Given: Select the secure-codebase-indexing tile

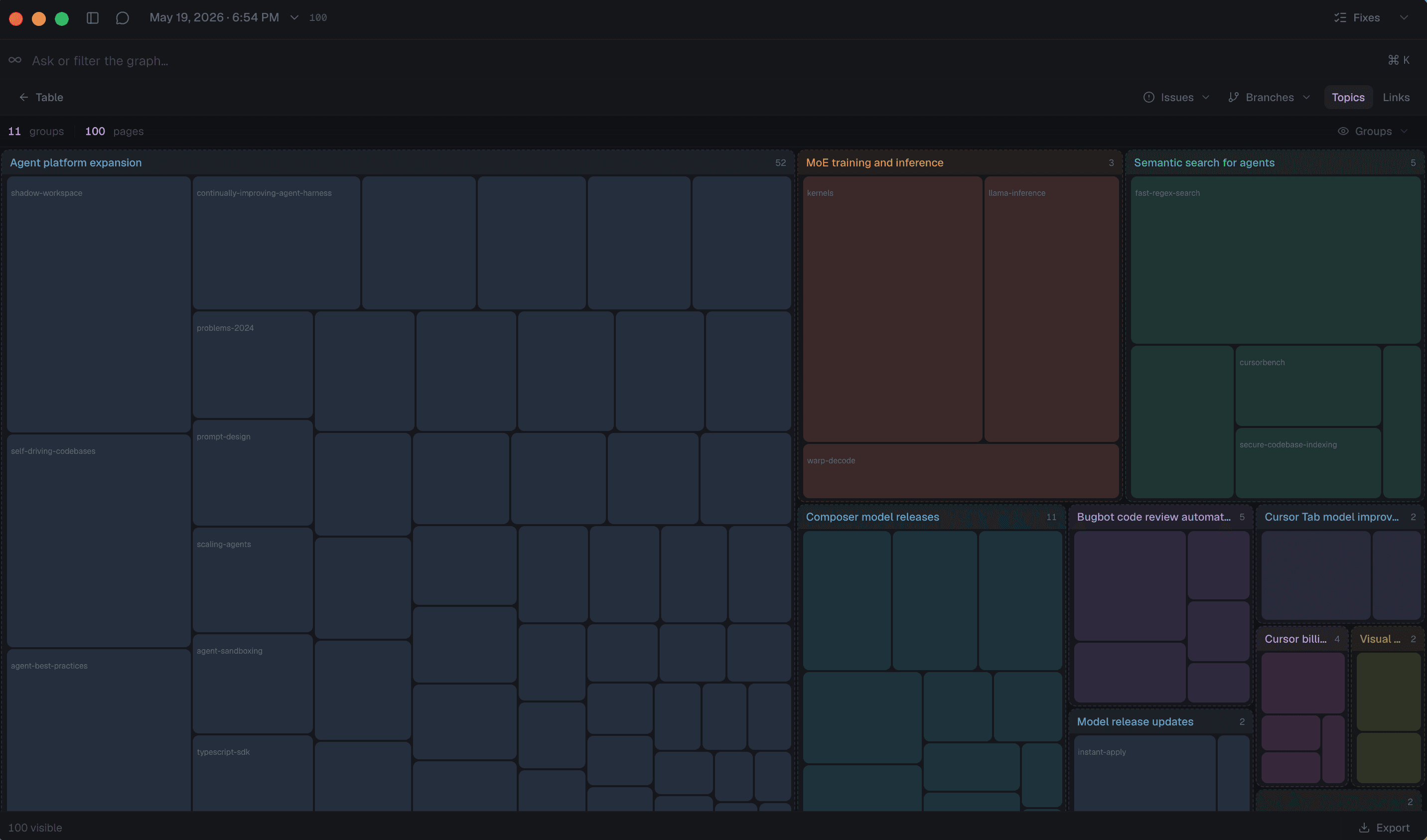Looking at the screenshot, I should [x=1307, y=463].
